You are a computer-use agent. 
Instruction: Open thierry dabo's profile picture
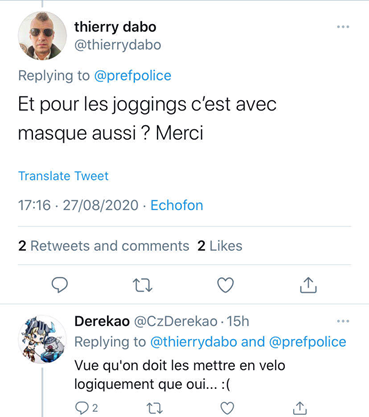(42, 36)
